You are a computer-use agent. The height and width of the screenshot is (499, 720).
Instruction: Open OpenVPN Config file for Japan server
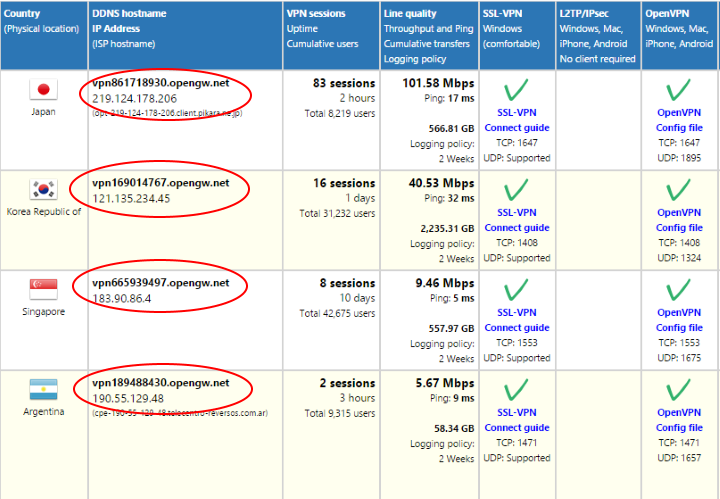click(x=679, y=128)
